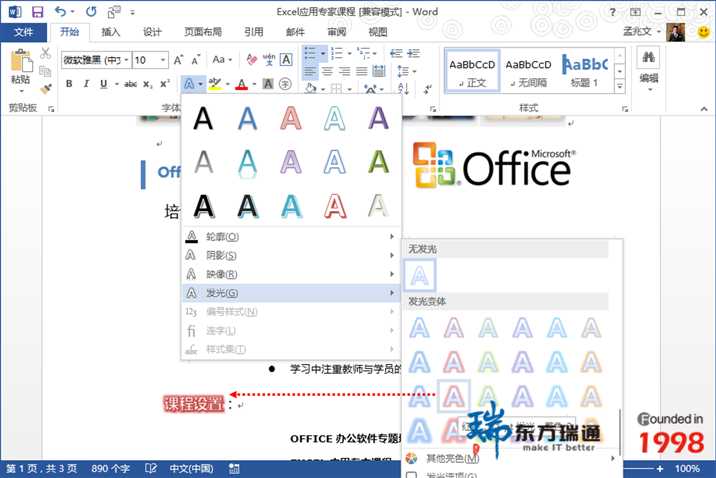The width and height of the screenshot is (716, 478).
Task: Expand the bullets list dropdown arrow
Action: point(323,53)
